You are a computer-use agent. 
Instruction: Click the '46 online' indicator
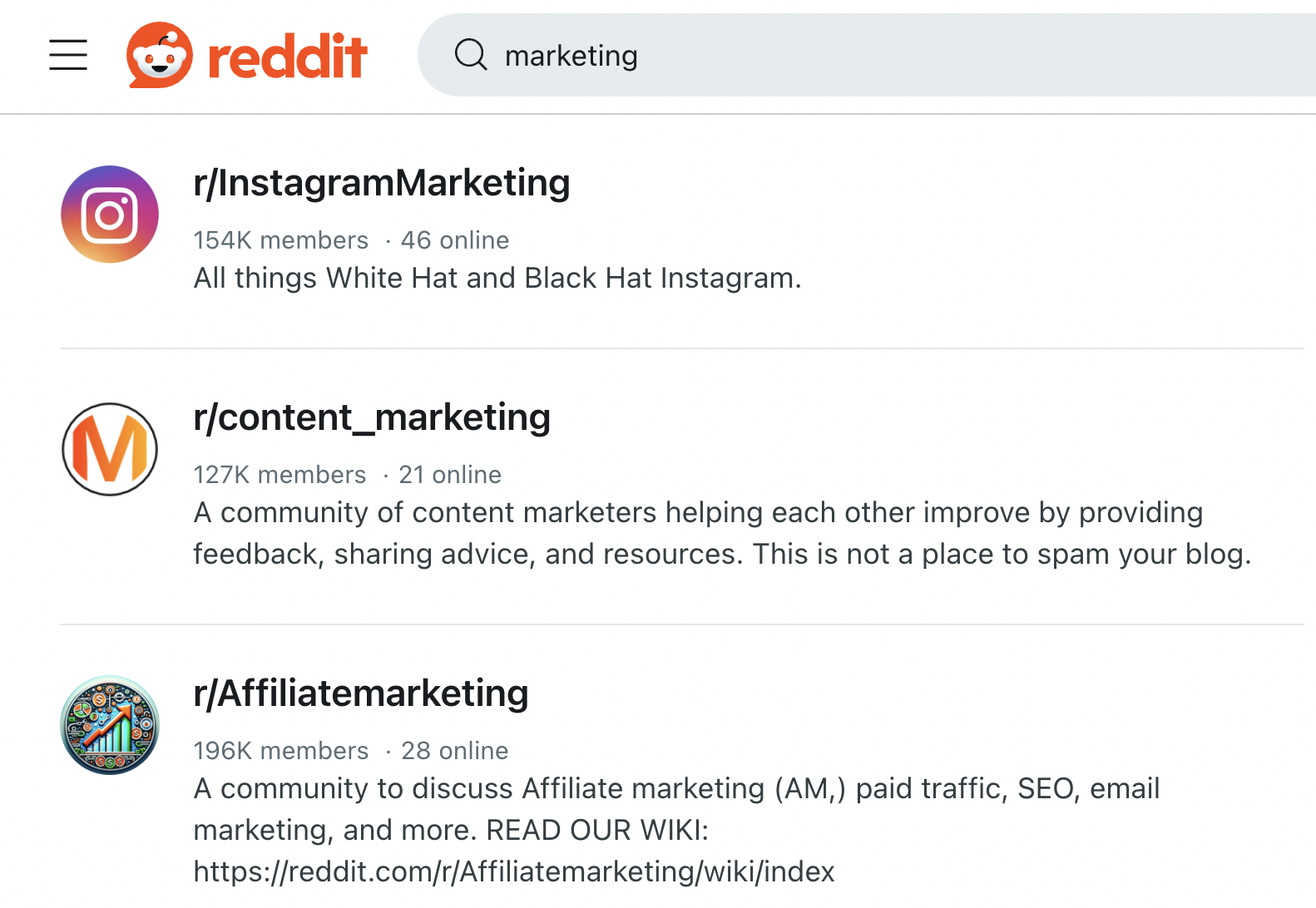[455, 240]
